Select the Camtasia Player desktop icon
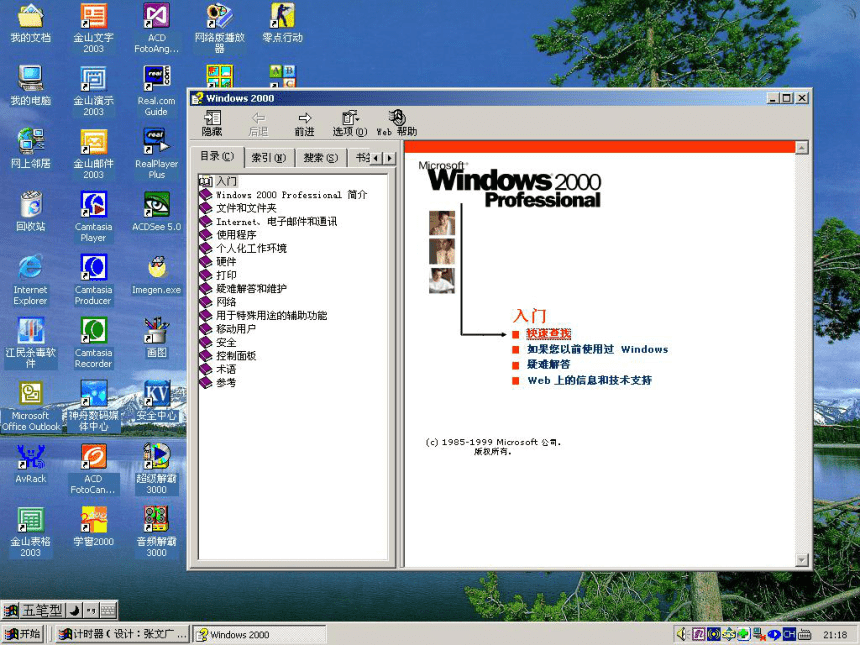This screenshot has height=645, width=860. click(x=94, y=217)
